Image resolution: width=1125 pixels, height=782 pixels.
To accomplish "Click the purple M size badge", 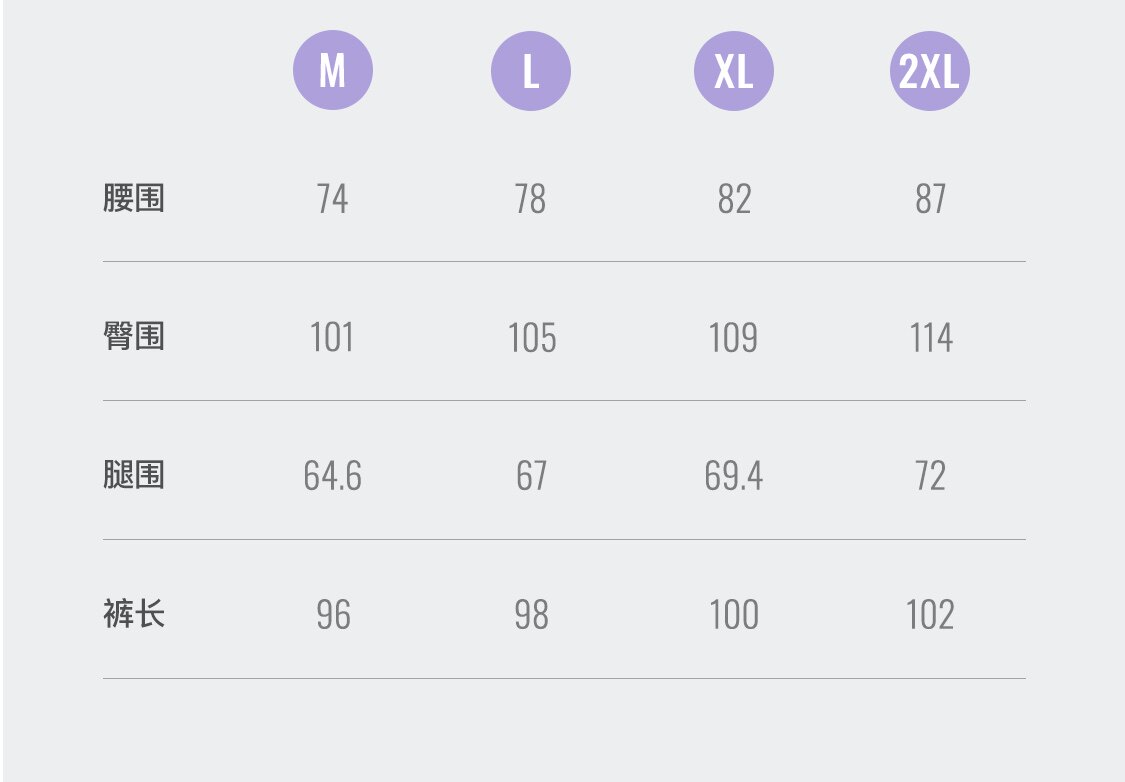I will pos(332,71).
